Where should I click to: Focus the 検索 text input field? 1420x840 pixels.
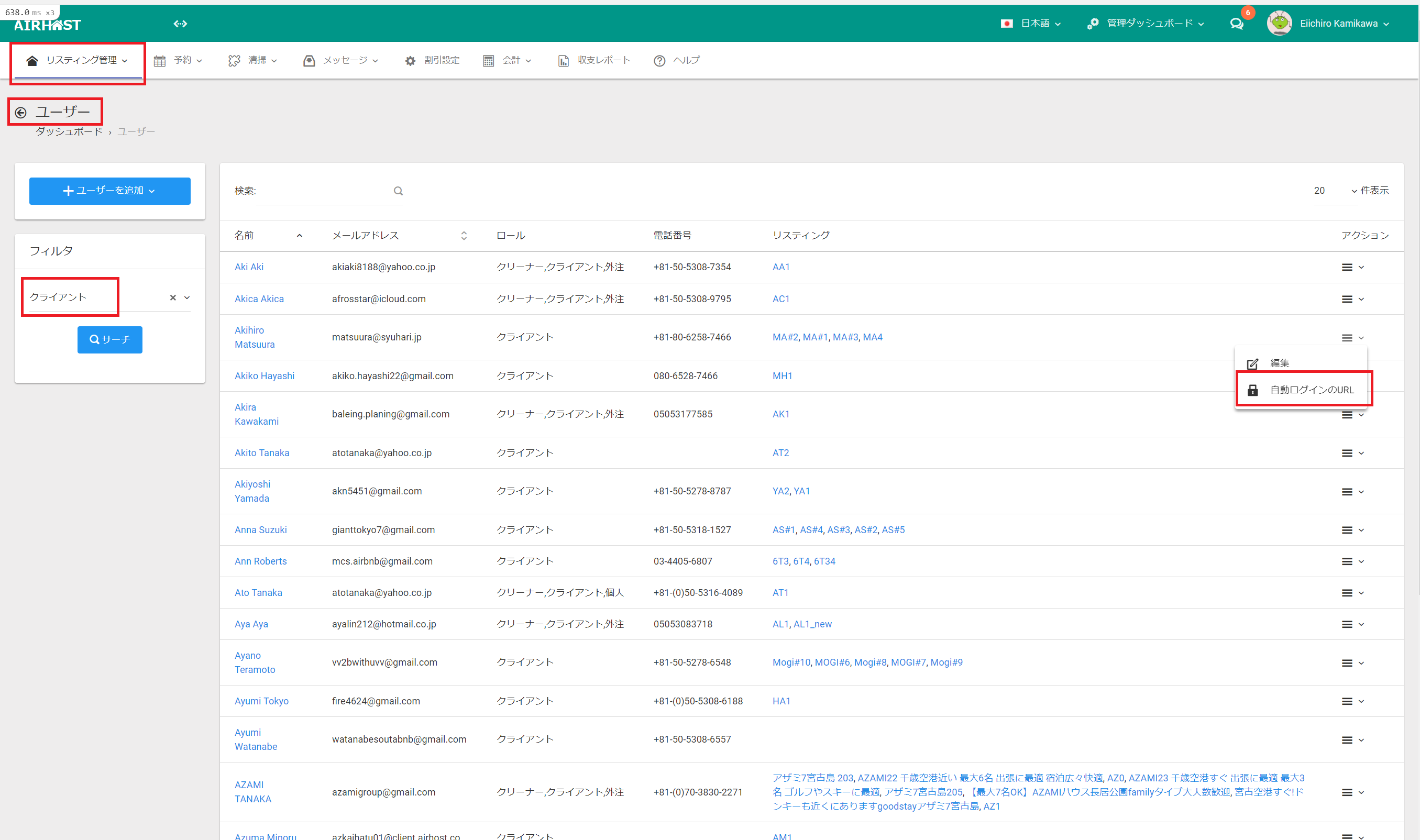point(323,191)
